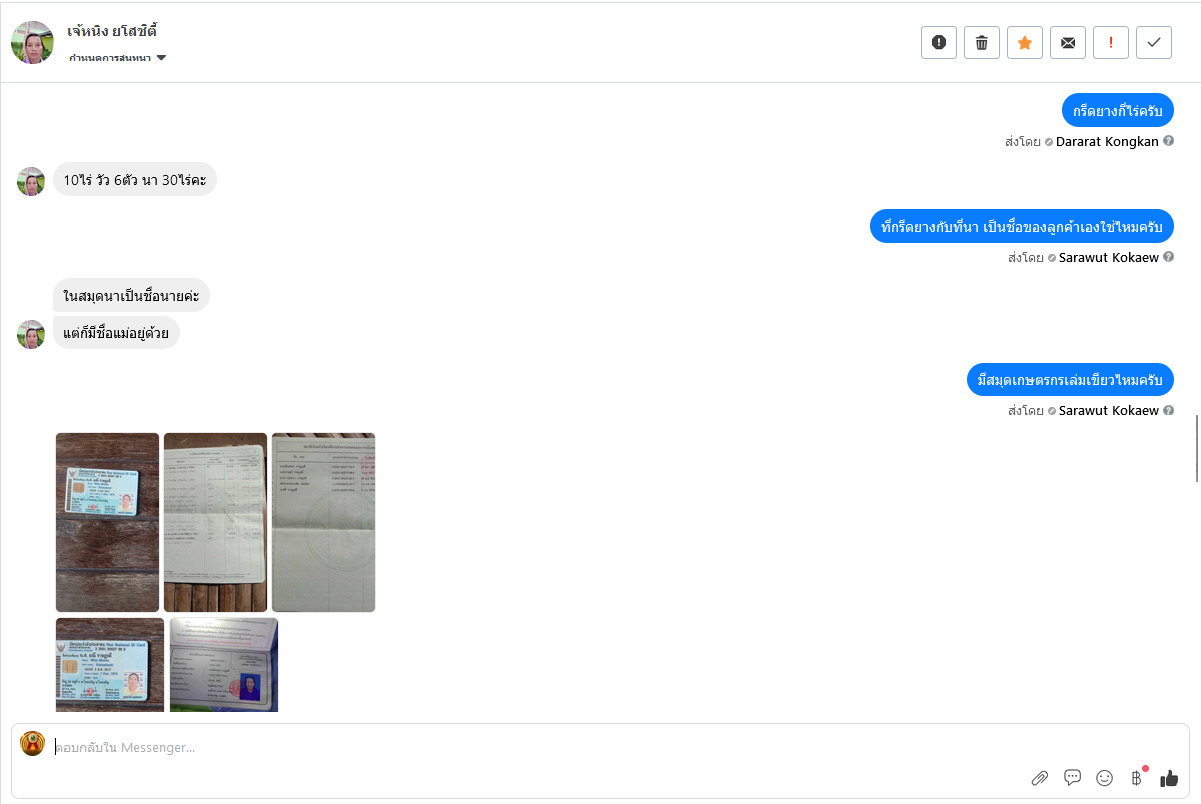Mark conversation unread with envelope icon

point(1068,42)
